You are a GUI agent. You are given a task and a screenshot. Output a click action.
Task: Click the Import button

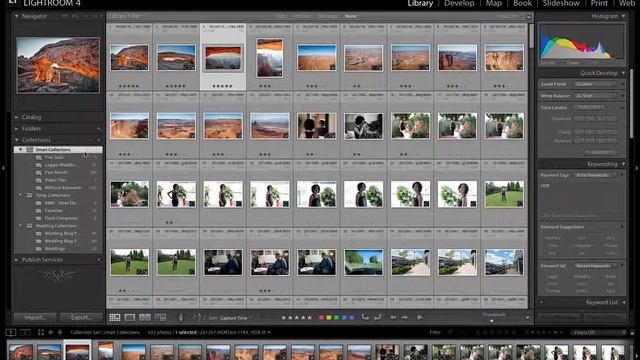[35, 317]
